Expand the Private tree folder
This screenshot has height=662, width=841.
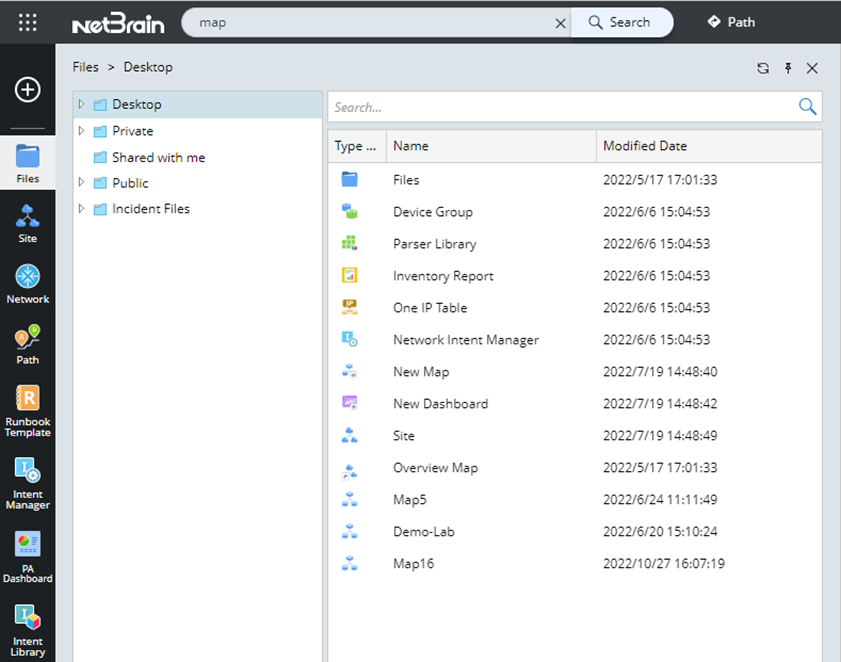82,130
